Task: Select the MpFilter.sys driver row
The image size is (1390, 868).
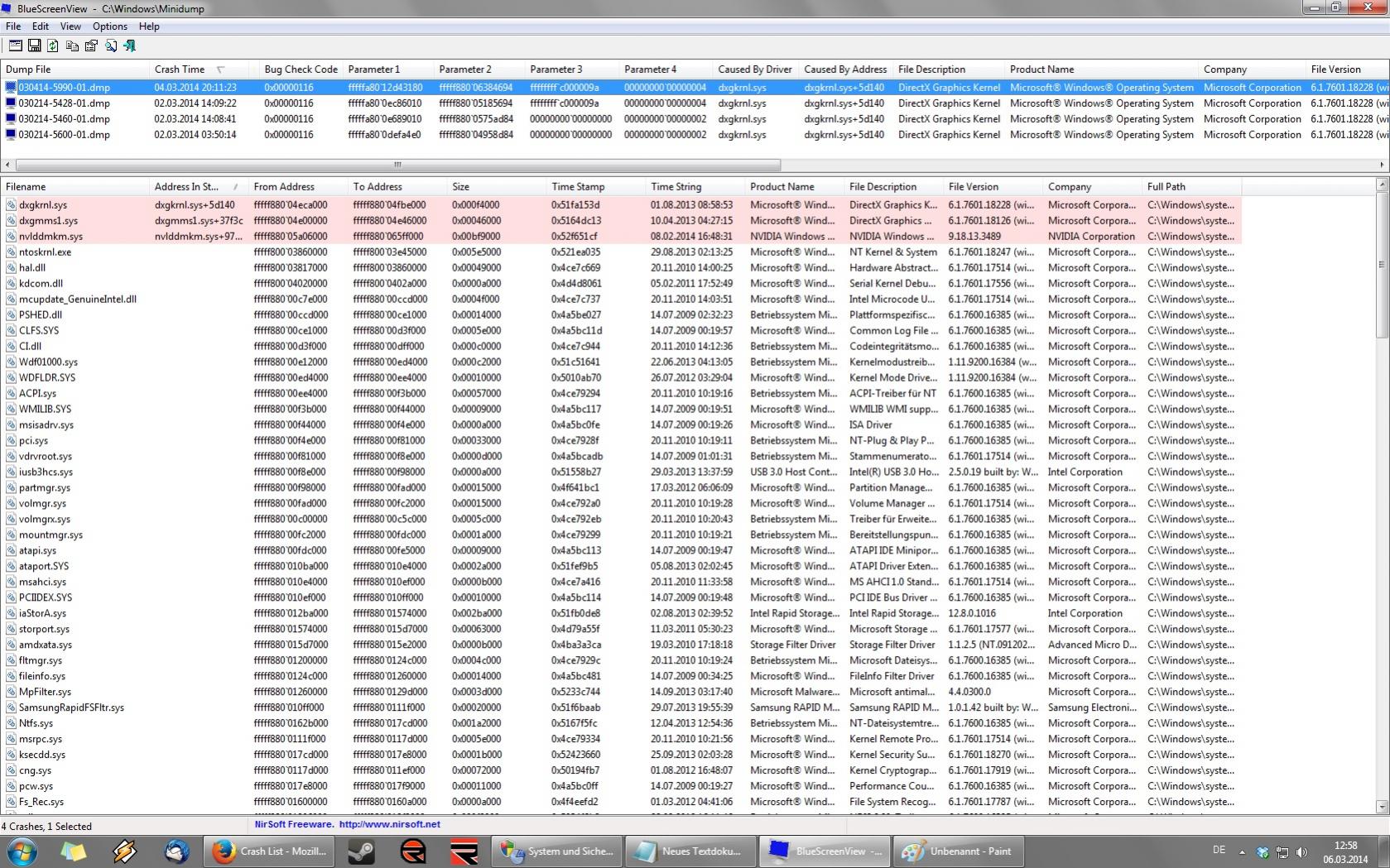Action: (621, 692)
